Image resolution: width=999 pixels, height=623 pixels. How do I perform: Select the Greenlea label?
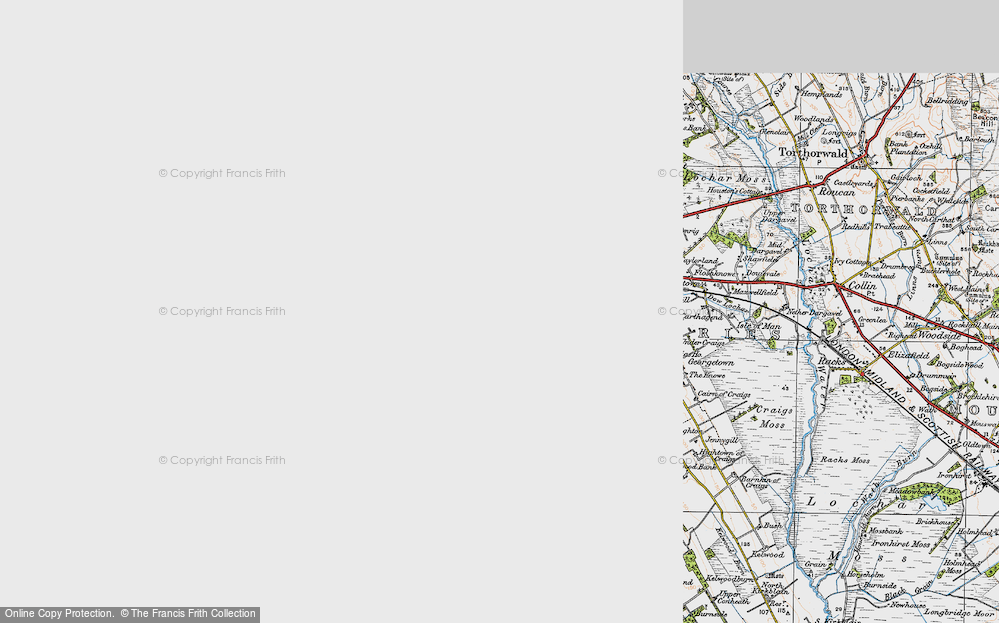coord(872,320)
